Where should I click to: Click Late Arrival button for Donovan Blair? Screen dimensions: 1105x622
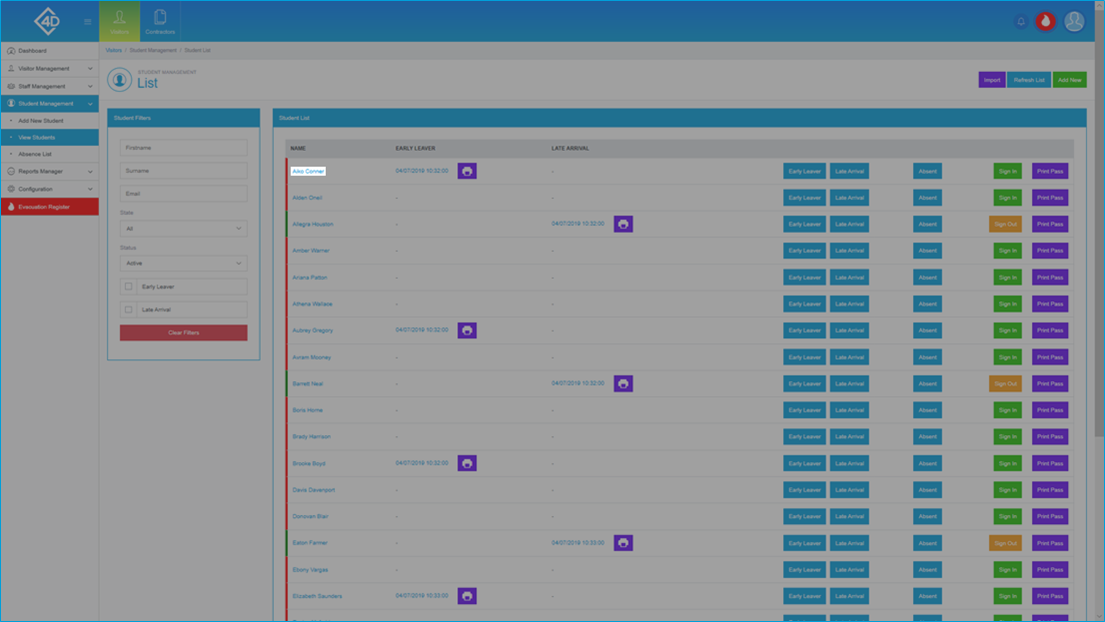(849, 516)
